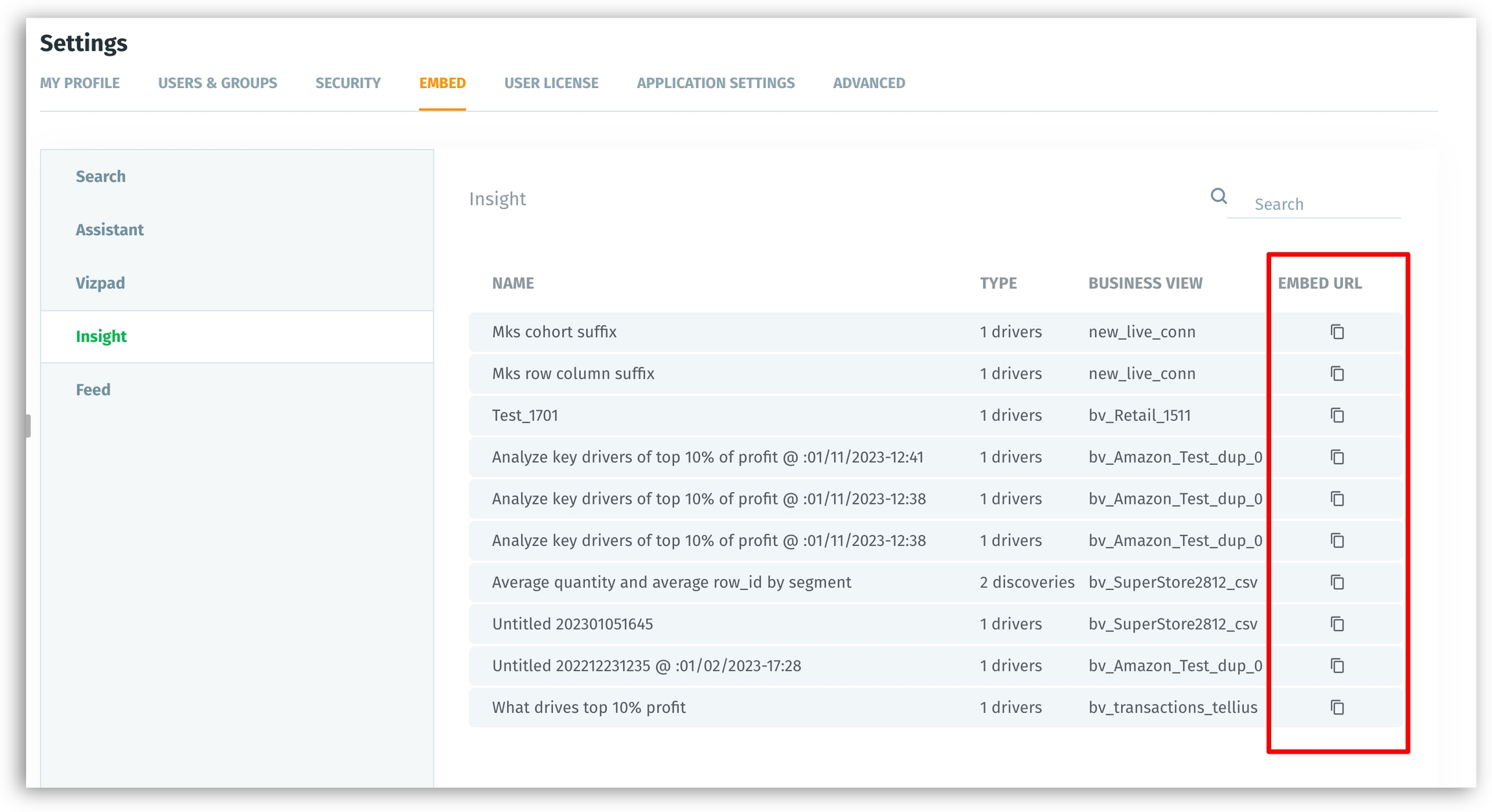The image size is (1492, 812).
Task: Open the Users & Groups tab
Action: [218, 83]
